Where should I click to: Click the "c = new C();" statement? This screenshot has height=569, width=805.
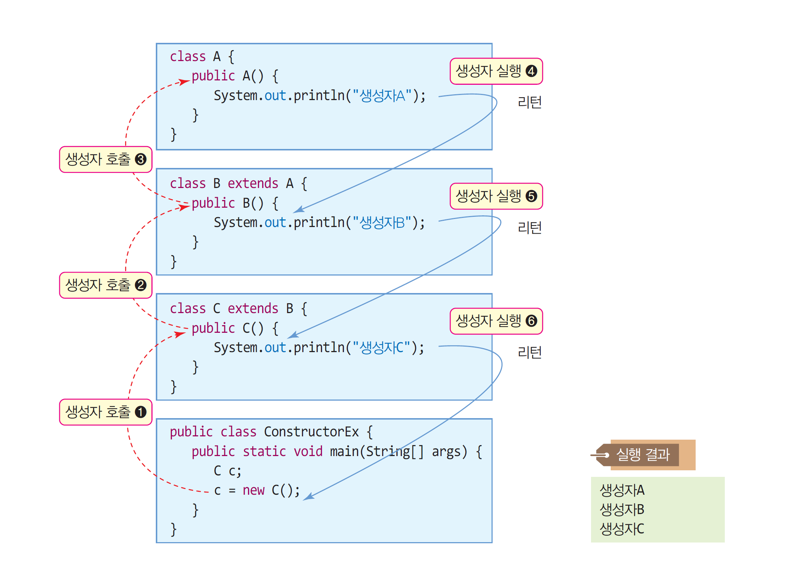pyautogui.click(x=257, y=490)
